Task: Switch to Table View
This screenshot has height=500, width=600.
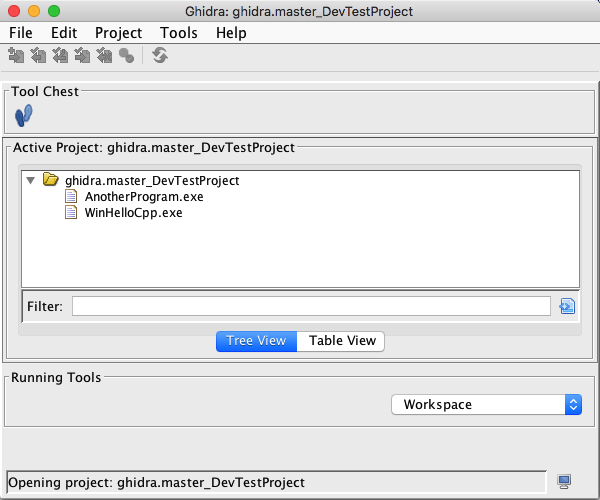Action: 342,341
